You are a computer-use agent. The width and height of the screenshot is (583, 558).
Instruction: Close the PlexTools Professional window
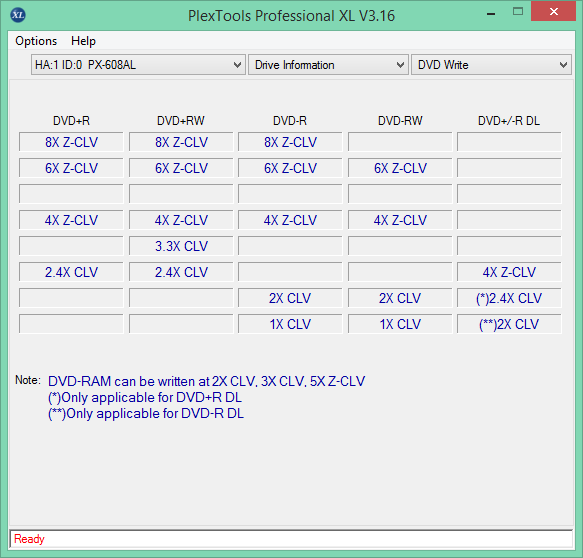point(553,12)
